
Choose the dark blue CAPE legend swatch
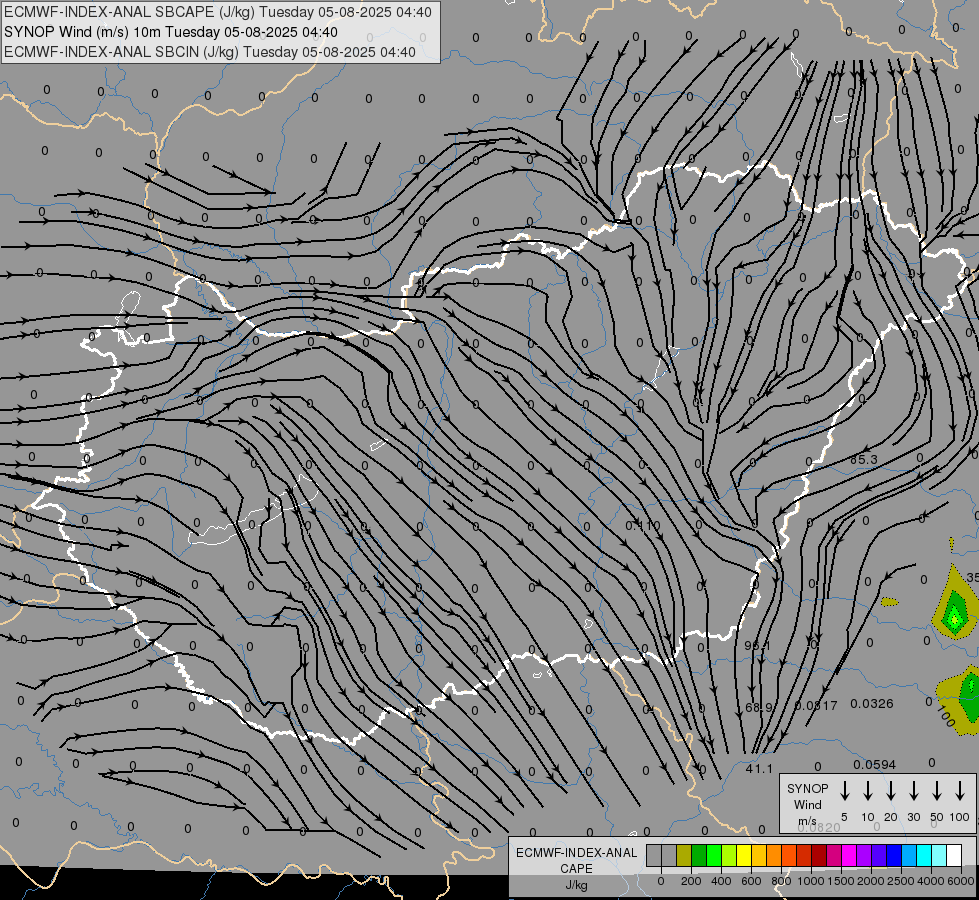tap(893, 856)
